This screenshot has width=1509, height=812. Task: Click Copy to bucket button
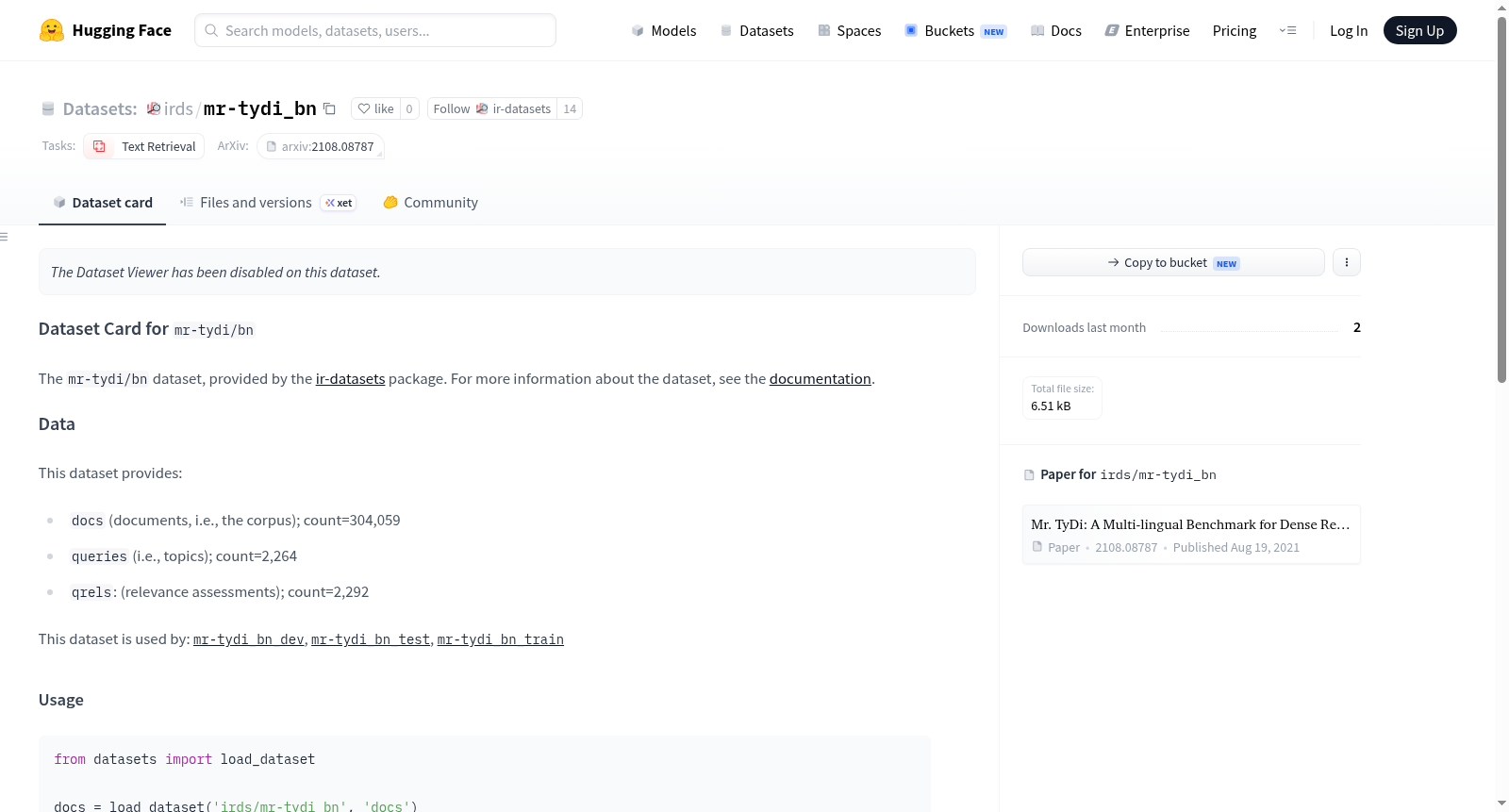click(1173, 262)
